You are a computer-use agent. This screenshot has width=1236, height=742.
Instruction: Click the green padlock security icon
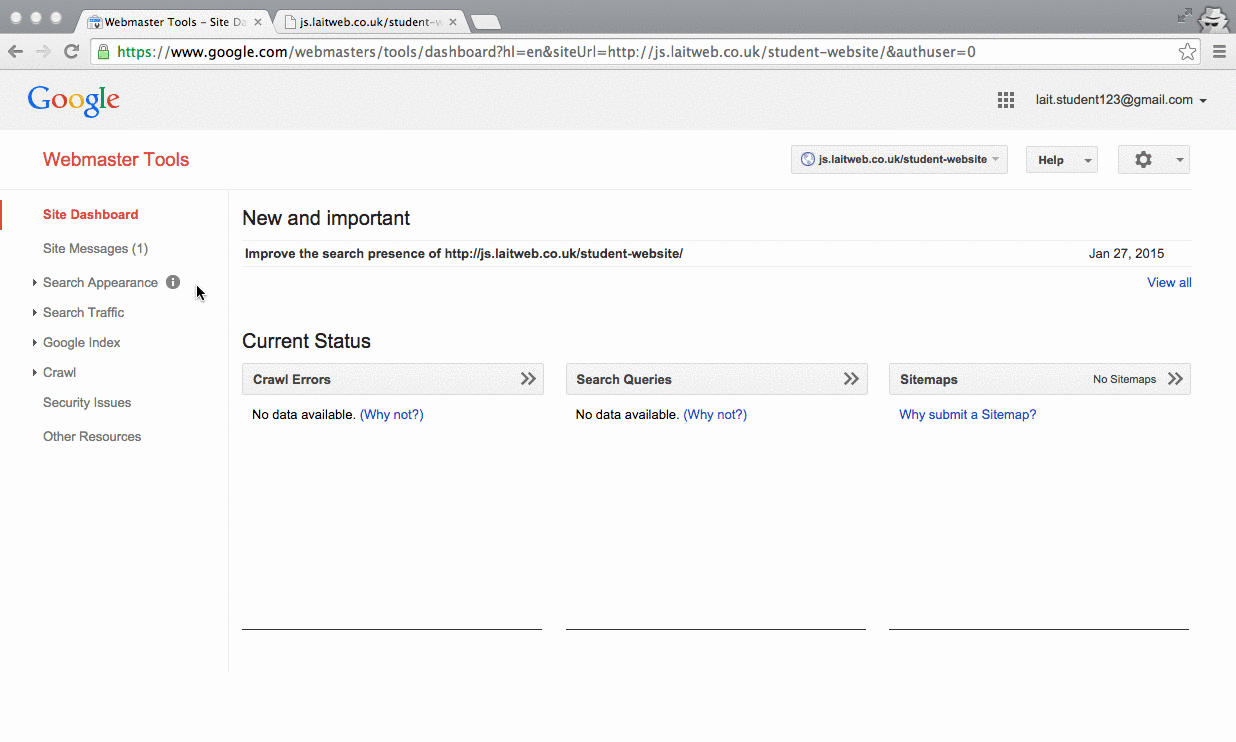tap(104, 52)
